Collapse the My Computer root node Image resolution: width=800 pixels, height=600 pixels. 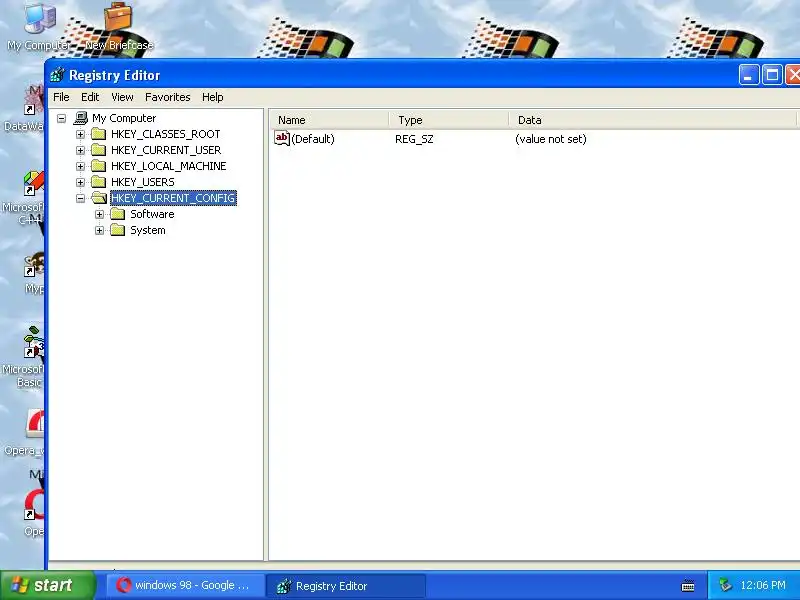61,118
